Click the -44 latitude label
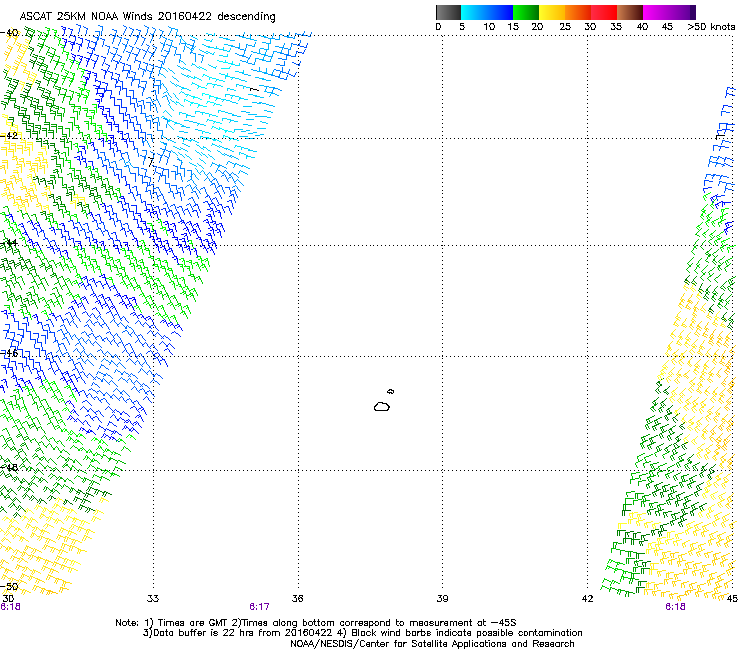The height and width of the screenshot is (650, 740). tap(10, 243)
